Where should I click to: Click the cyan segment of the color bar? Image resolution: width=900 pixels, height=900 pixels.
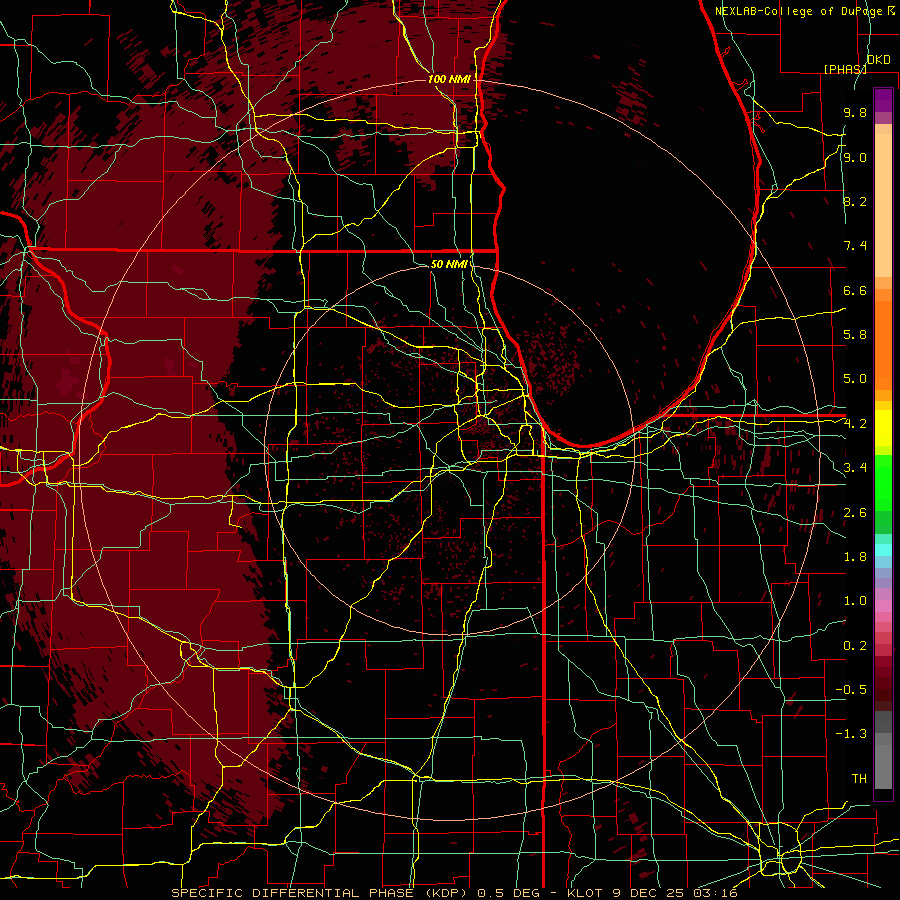click(883, 550)
